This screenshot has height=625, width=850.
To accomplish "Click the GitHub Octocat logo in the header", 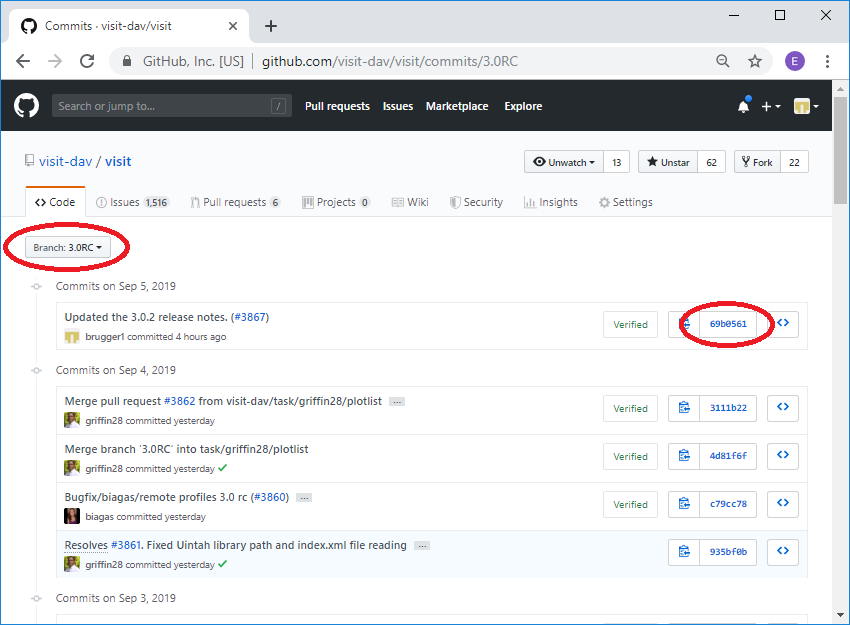I will tap(27, 106).
